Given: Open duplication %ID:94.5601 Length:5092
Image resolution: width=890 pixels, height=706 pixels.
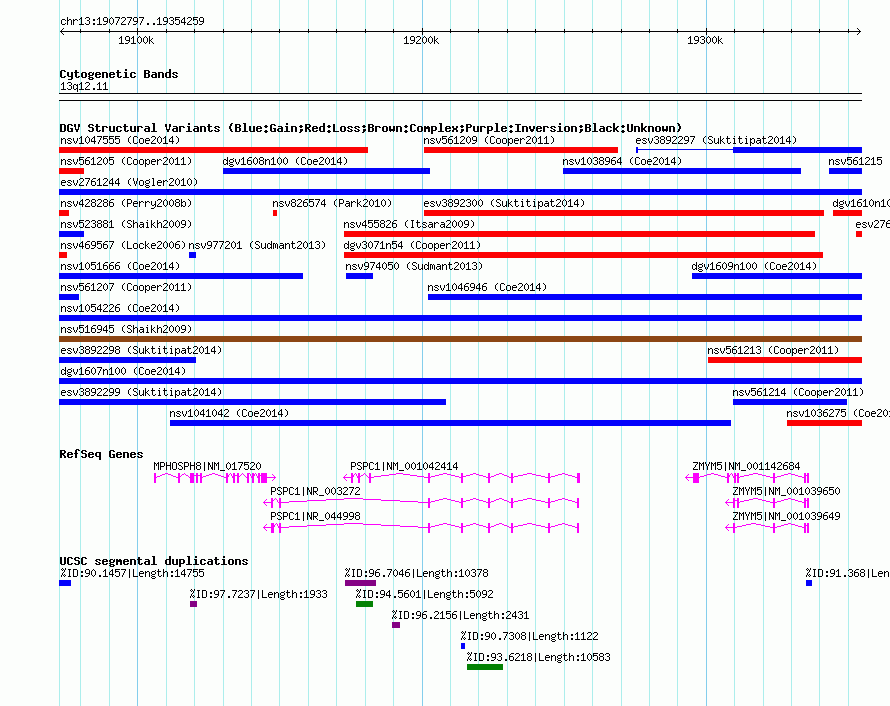Looking at the screenshot, I should tap(425, 594).
